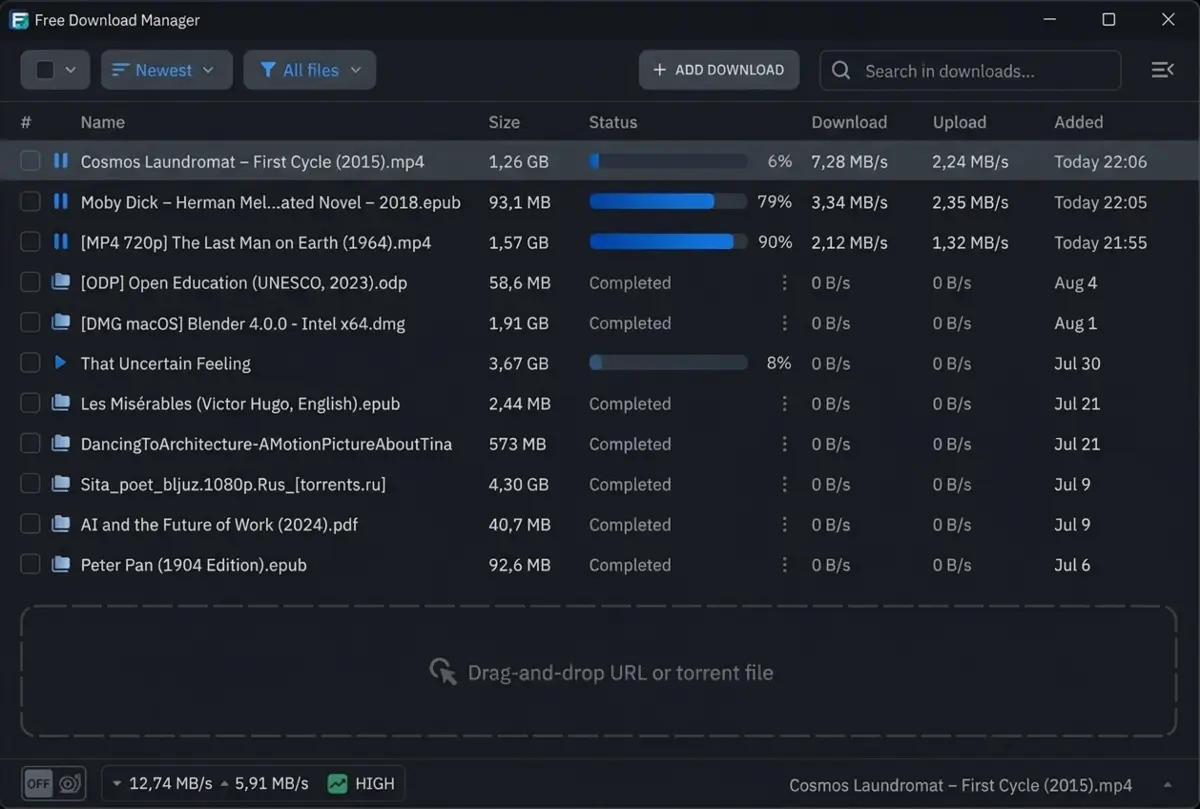
Task: Open more options for Open Education odp
Action: [x=785, y=283]
